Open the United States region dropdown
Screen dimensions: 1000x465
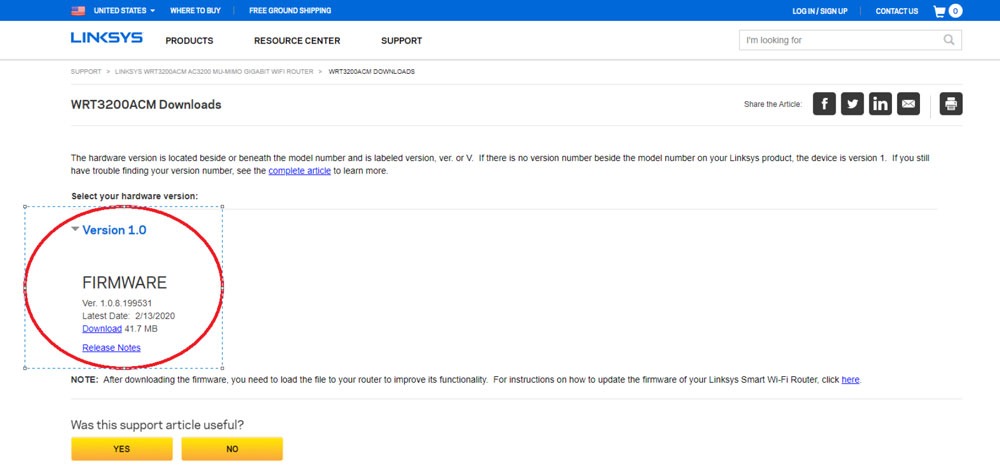(x=124, y=11)
